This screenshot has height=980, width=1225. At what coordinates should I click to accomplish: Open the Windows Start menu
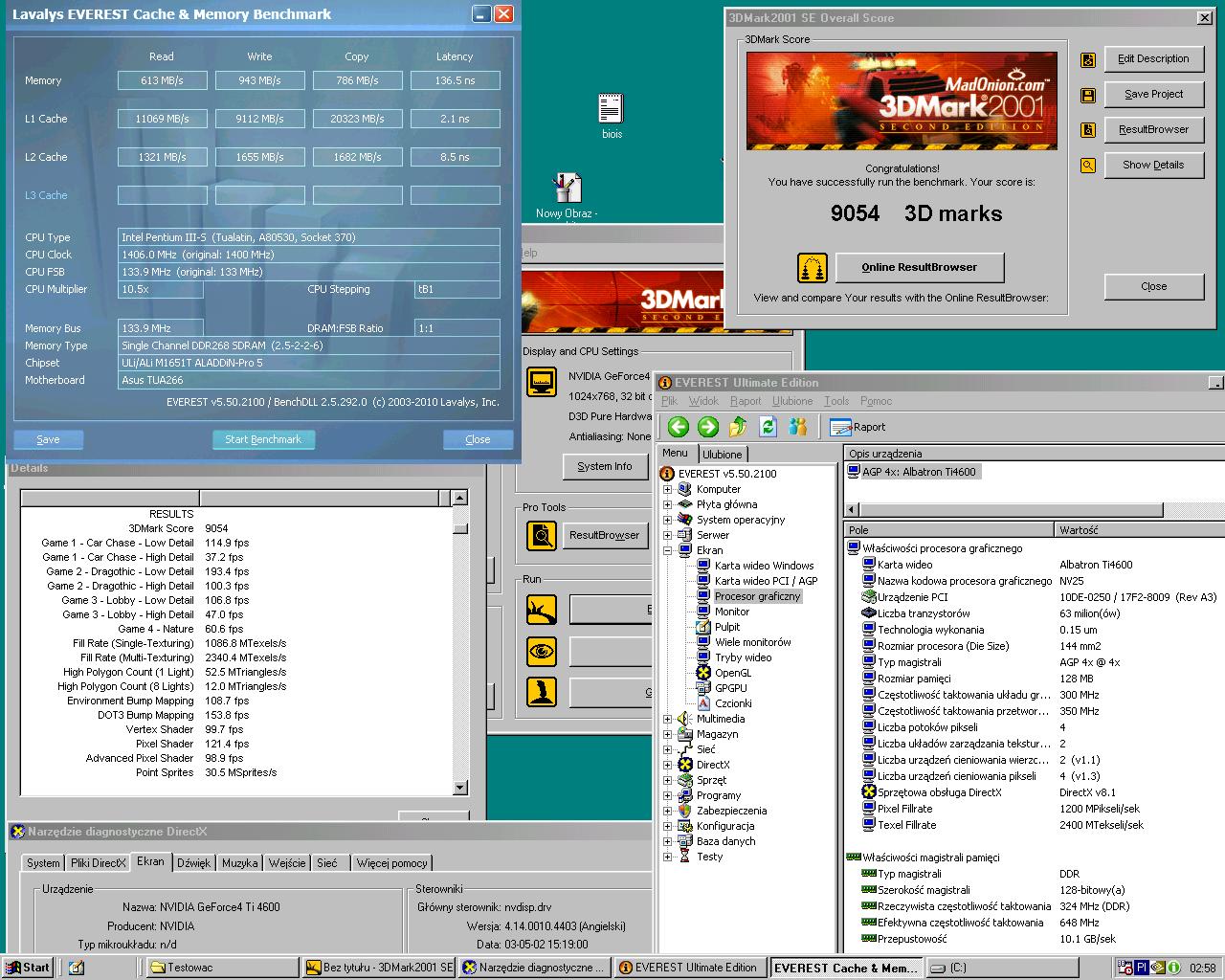click(x=28, y=968)
